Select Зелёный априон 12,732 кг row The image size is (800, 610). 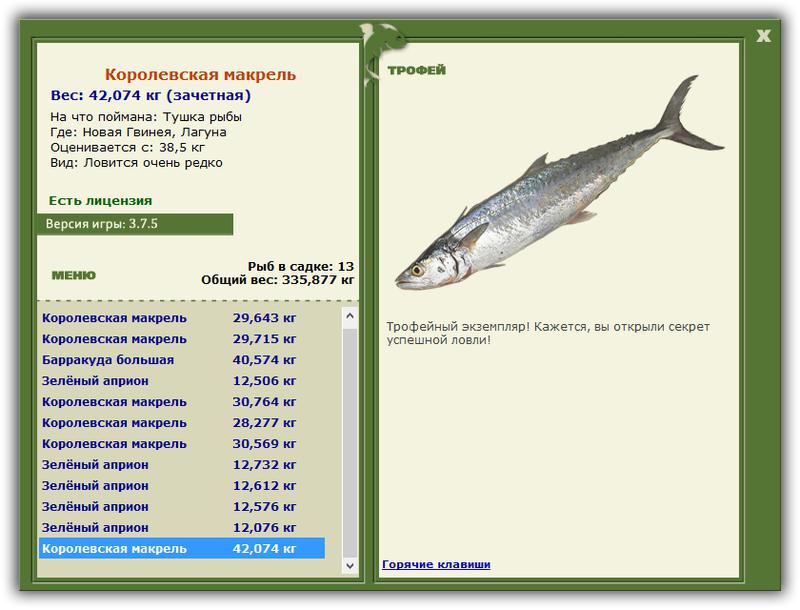coord(182,465)
